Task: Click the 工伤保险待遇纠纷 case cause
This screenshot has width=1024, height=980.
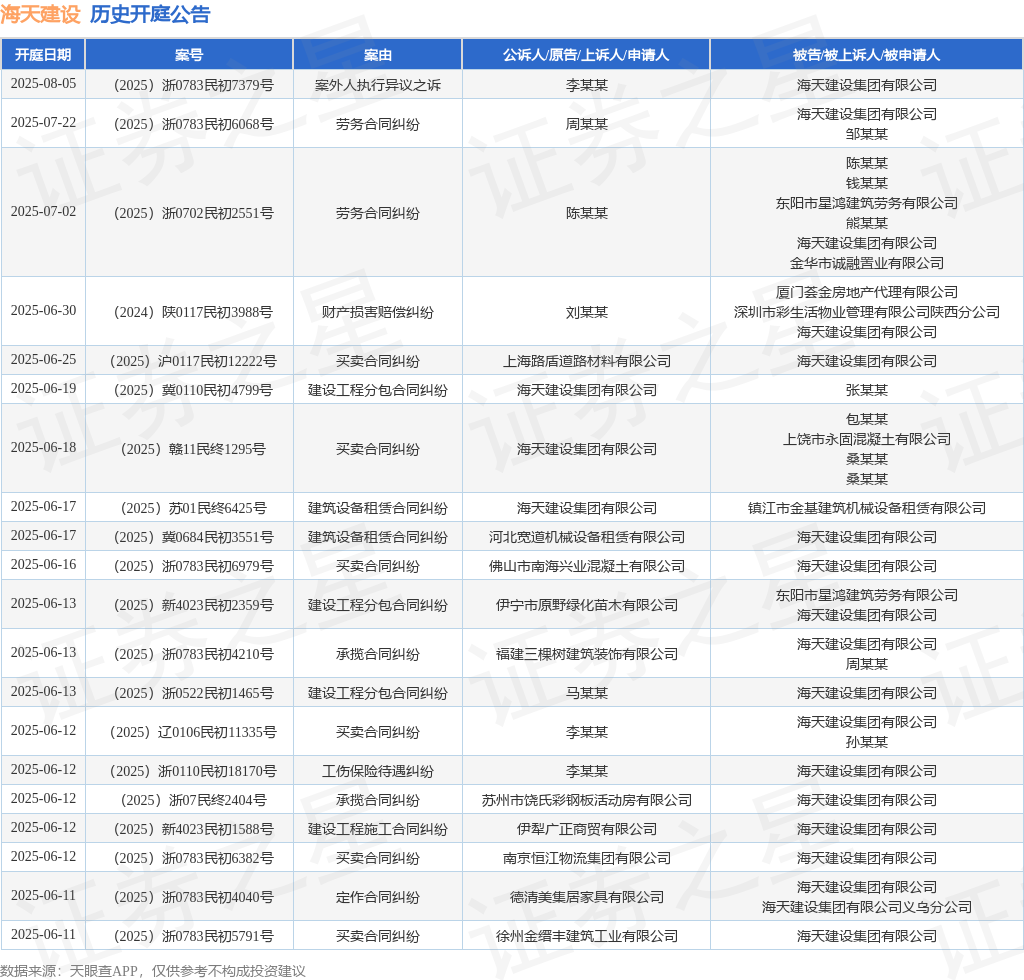Action: 377,771
